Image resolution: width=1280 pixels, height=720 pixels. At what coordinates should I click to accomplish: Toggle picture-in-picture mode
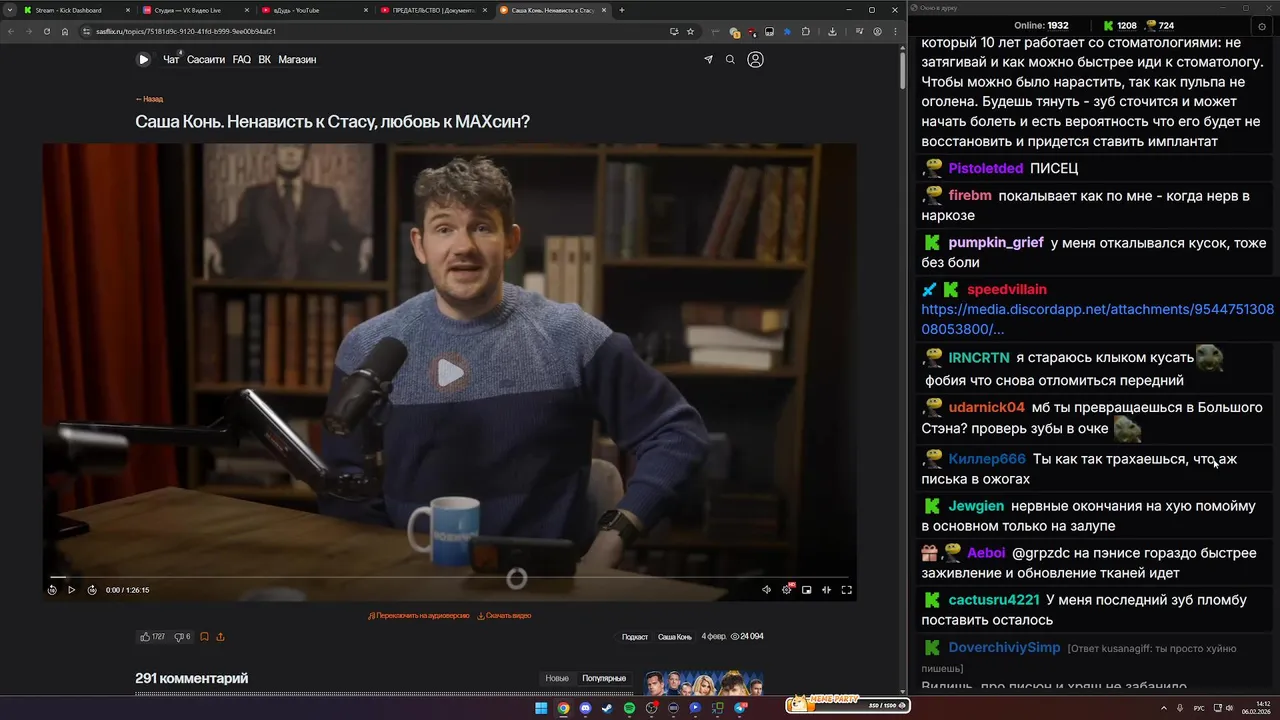coord(807,590)
